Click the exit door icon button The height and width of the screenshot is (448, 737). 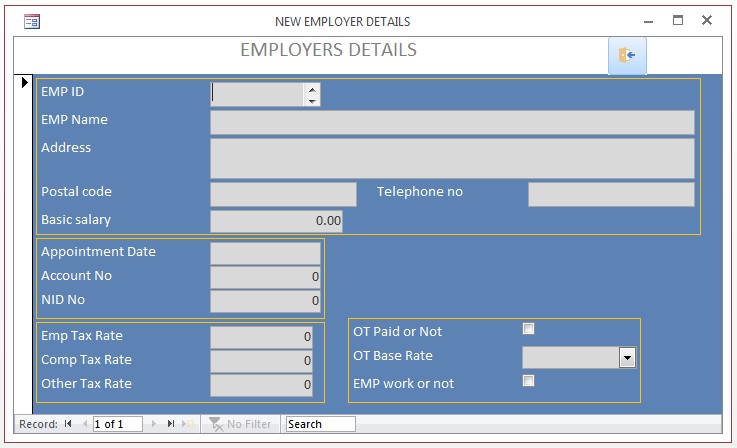tap(627, 55)
